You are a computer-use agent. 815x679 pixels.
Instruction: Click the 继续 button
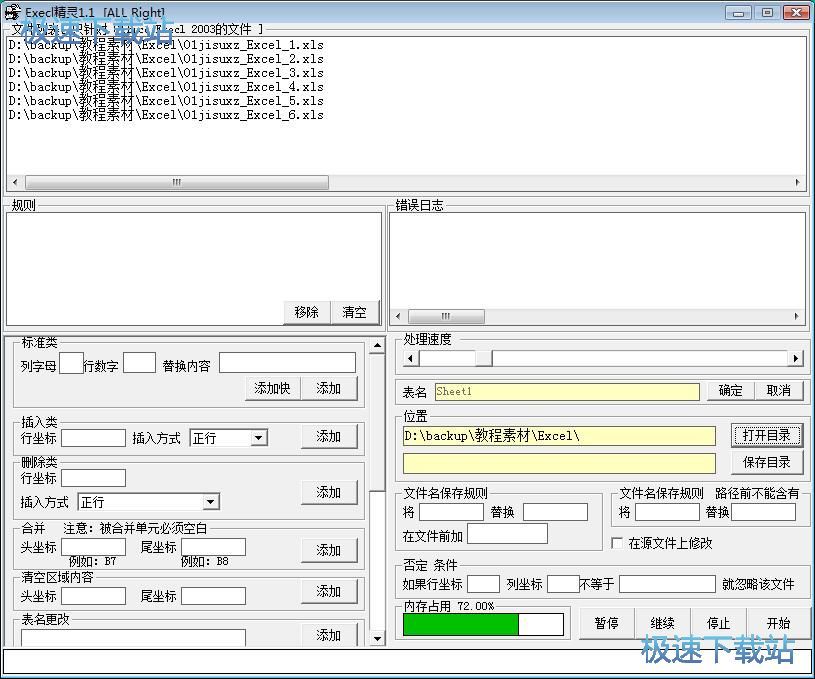(x=662, y=623)
